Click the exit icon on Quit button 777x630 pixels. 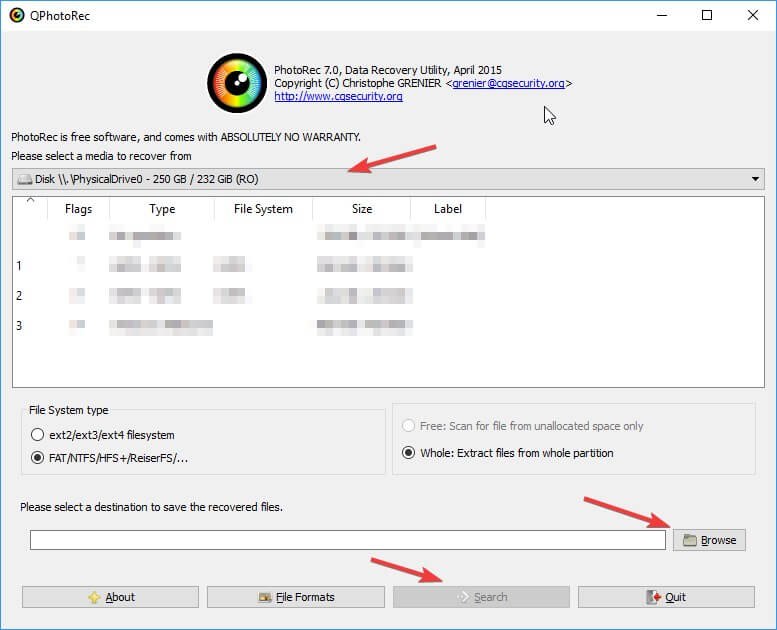coord(654,597)
